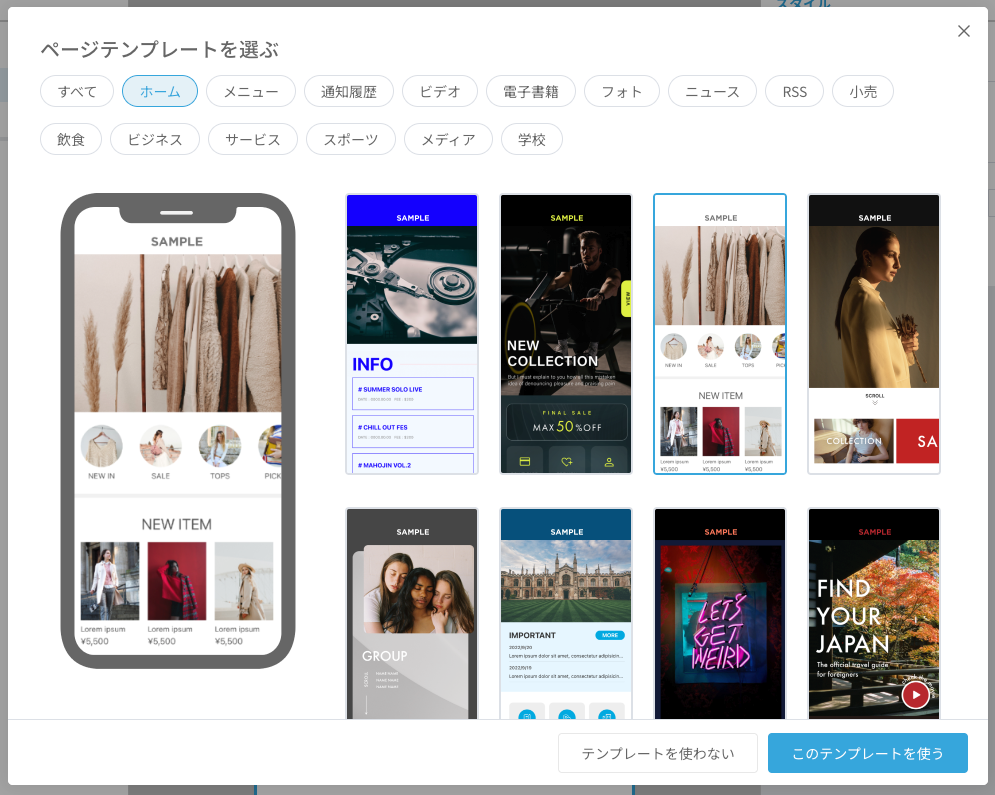Pick the blue INFO hard-drive template
The width and height of the screenshot is (995, 795).
[412, 334]
